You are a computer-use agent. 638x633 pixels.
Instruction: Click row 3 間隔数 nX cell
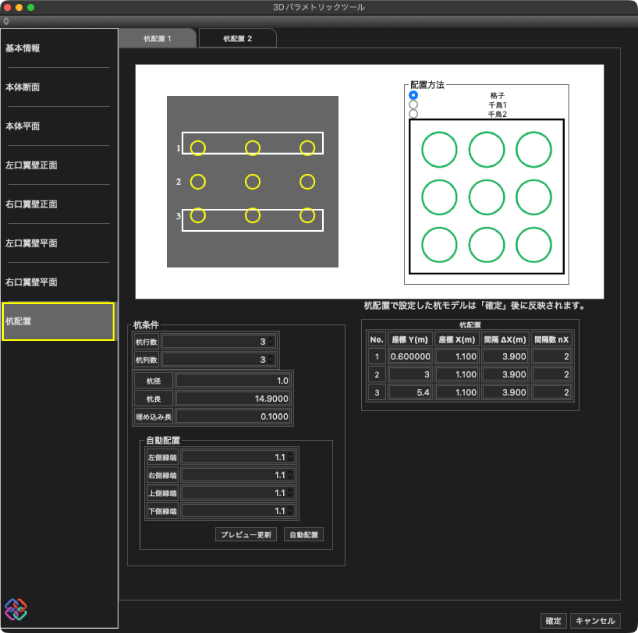pyautogui.click(x=552, y=393)
